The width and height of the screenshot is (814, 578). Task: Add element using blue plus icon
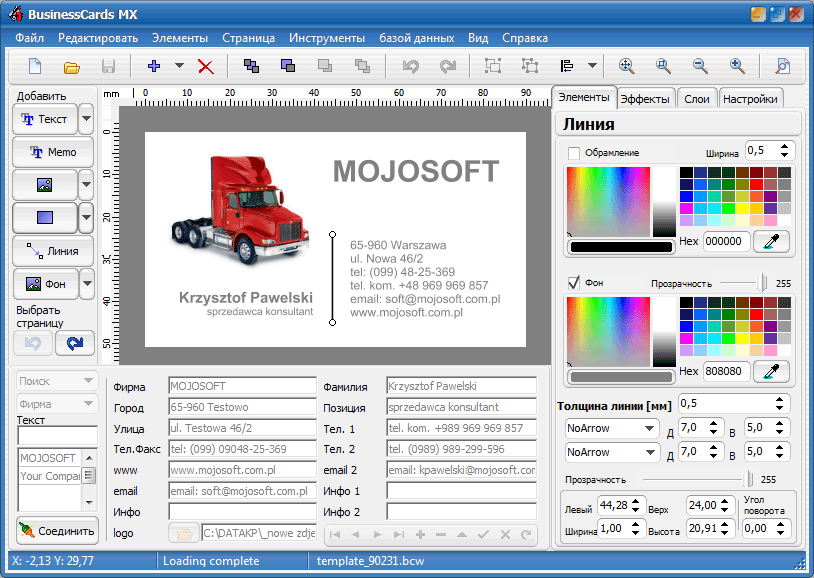(x=154, y=66)
